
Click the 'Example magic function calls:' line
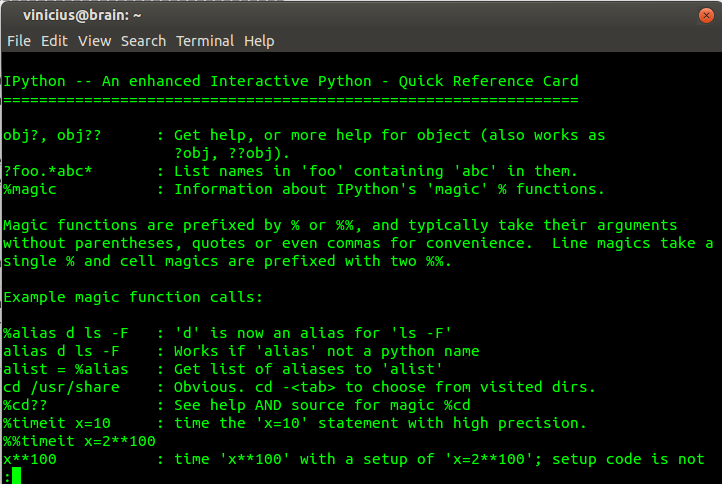tap(132, 297)
